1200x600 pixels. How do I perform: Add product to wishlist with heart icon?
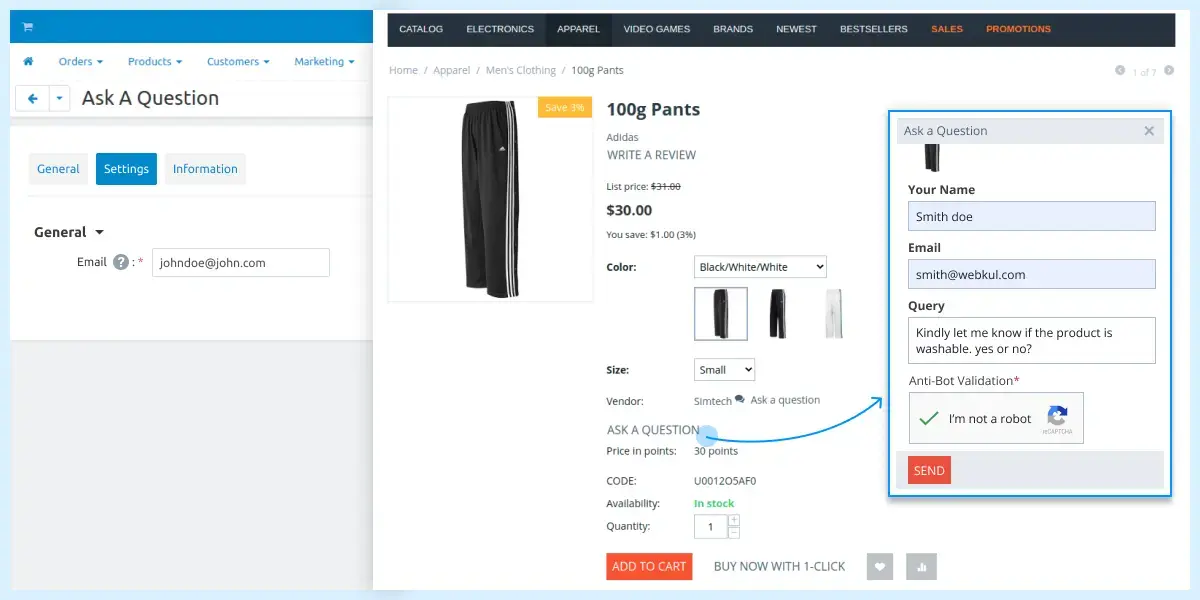tap(881, 567)
